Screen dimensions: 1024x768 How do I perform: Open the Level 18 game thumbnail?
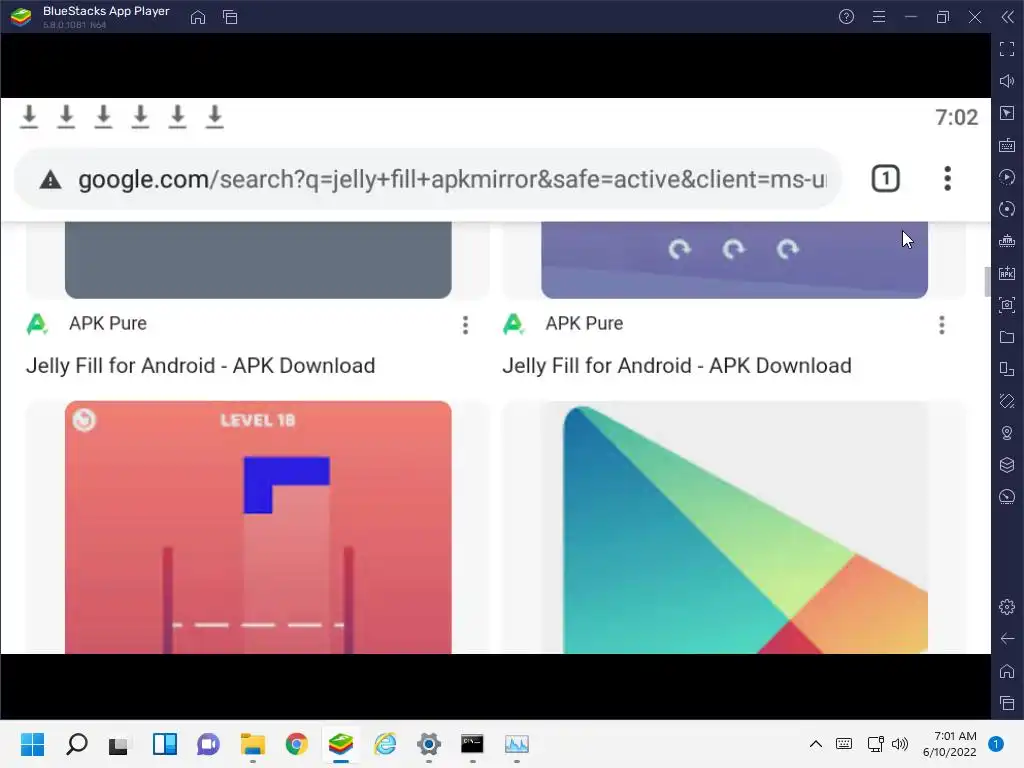coord(258,527)
